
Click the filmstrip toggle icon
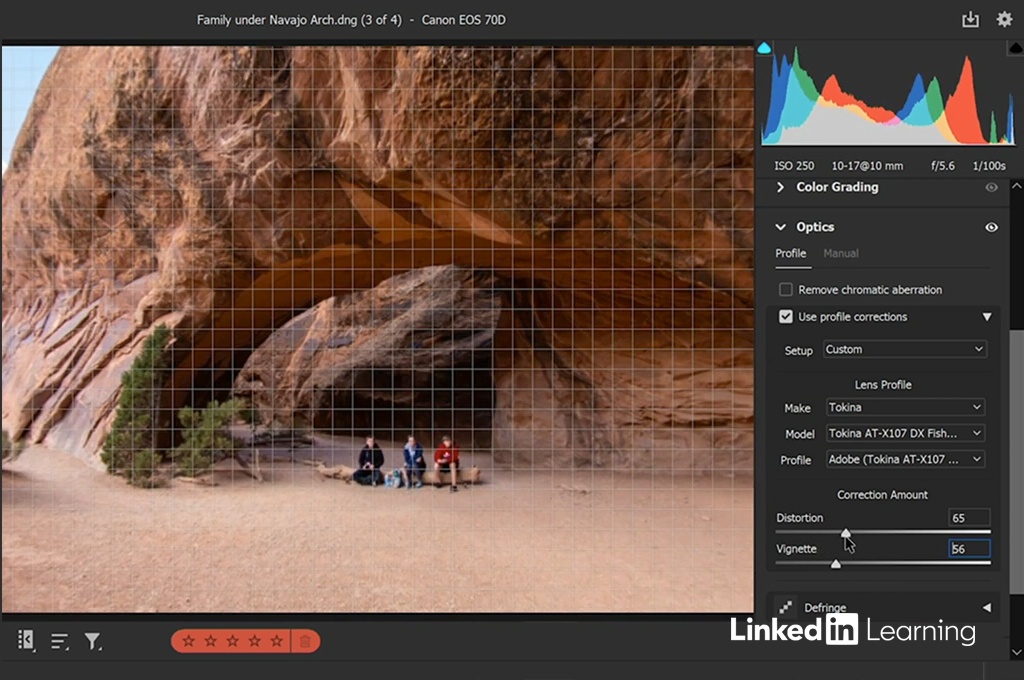[27, 641]
